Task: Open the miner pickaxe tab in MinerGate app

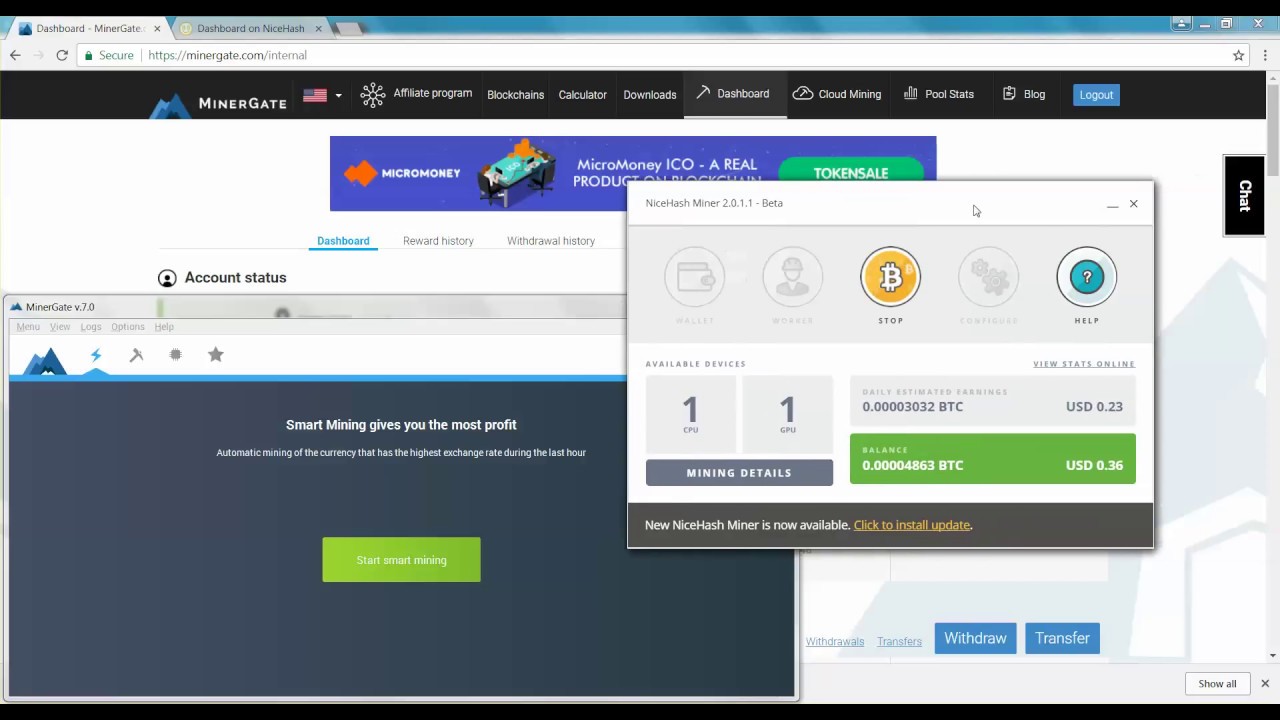Action: point(136,355)
